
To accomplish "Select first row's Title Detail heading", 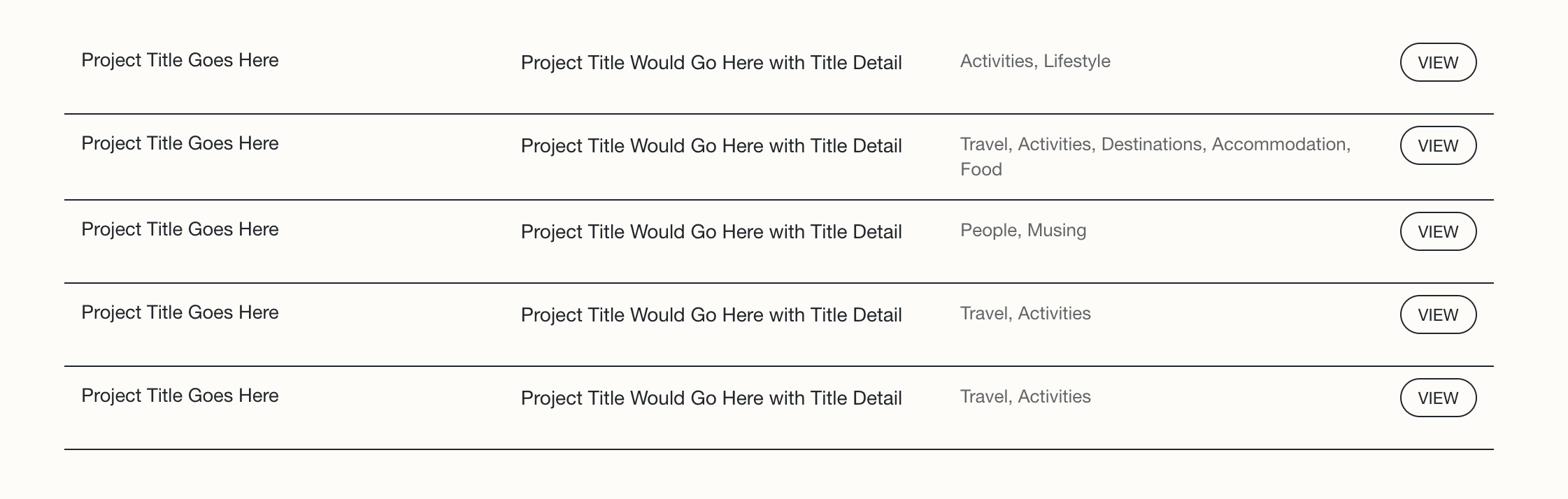I will coord(711,63).
